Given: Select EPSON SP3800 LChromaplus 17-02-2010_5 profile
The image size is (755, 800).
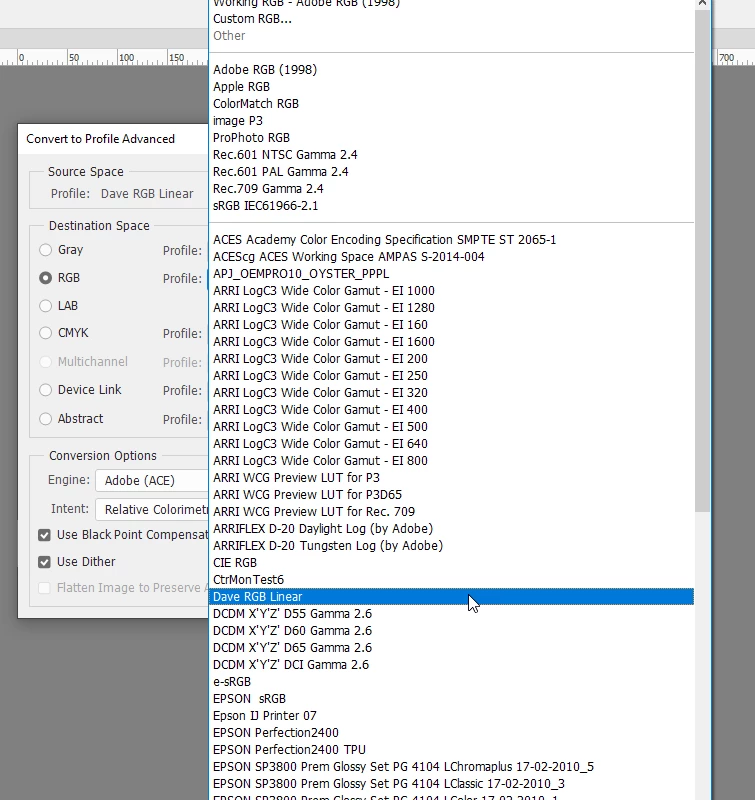Looking at the screenshot, I should [x=451, y=767].
